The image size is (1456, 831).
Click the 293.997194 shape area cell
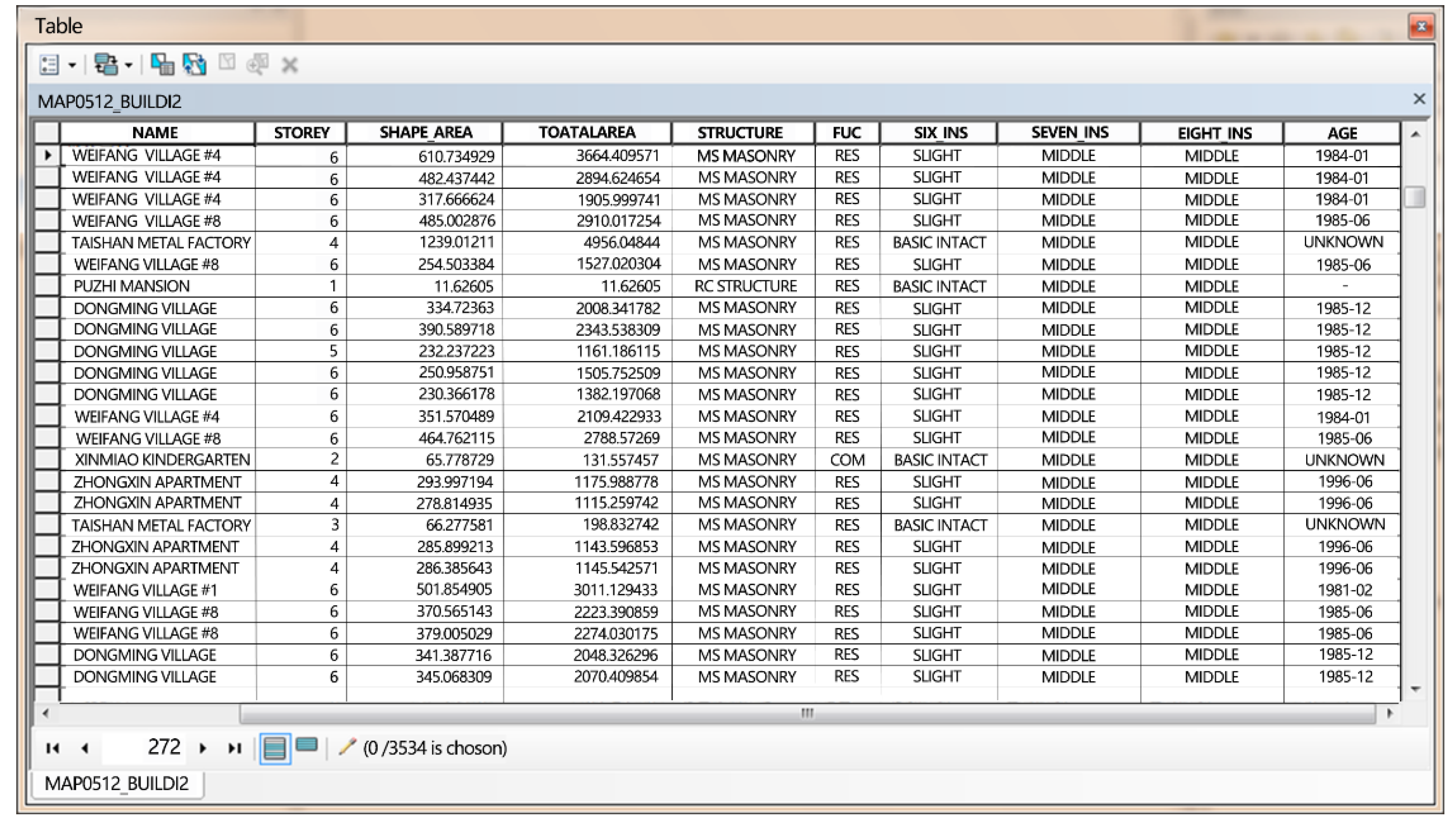[424, 481]
